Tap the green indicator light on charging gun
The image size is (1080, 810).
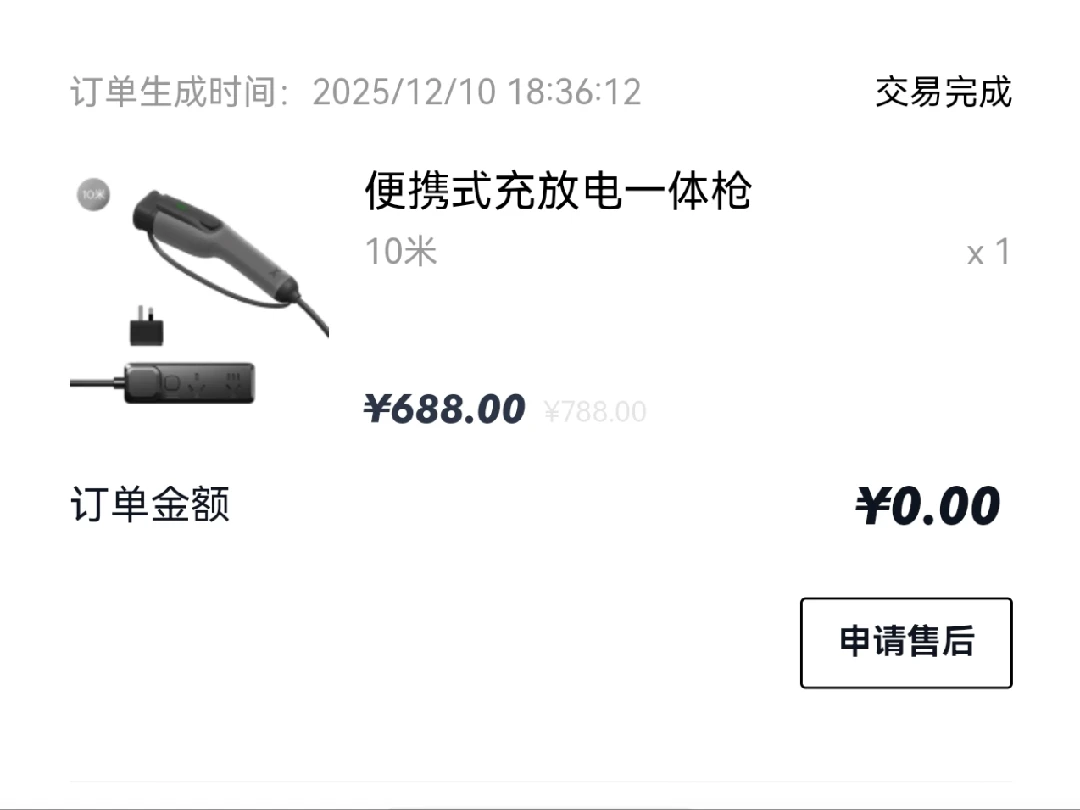[x=181, y=205]
